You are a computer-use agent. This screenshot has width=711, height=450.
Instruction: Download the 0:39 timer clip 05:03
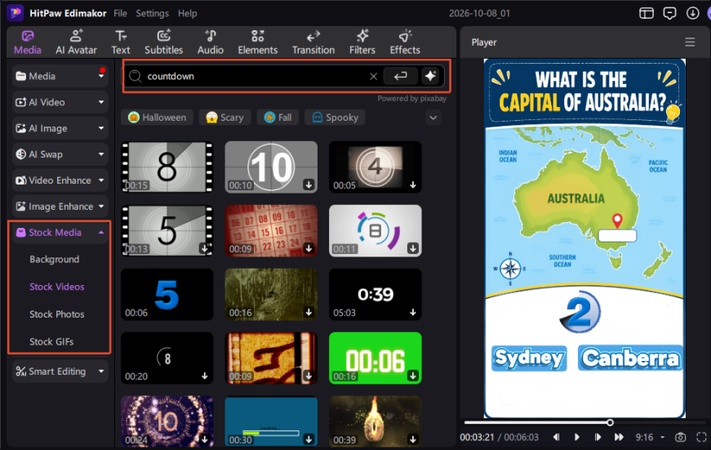click(413, 313)
